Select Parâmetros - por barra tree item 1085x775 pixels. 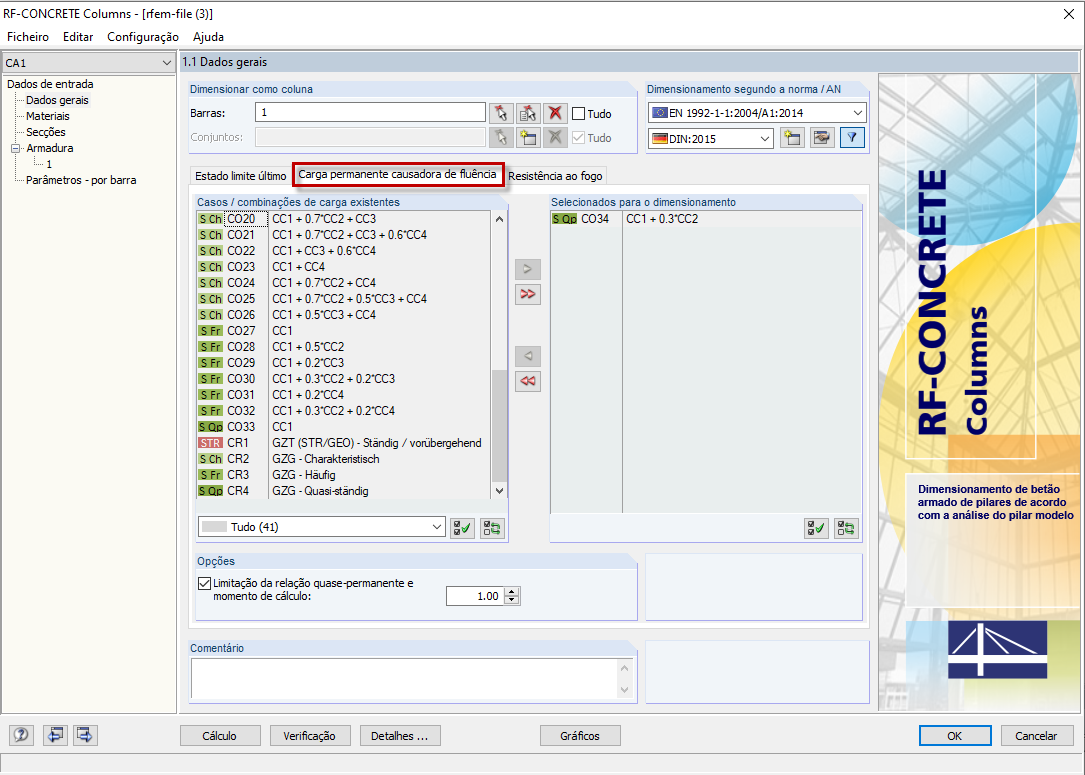[x=81, y=180]
